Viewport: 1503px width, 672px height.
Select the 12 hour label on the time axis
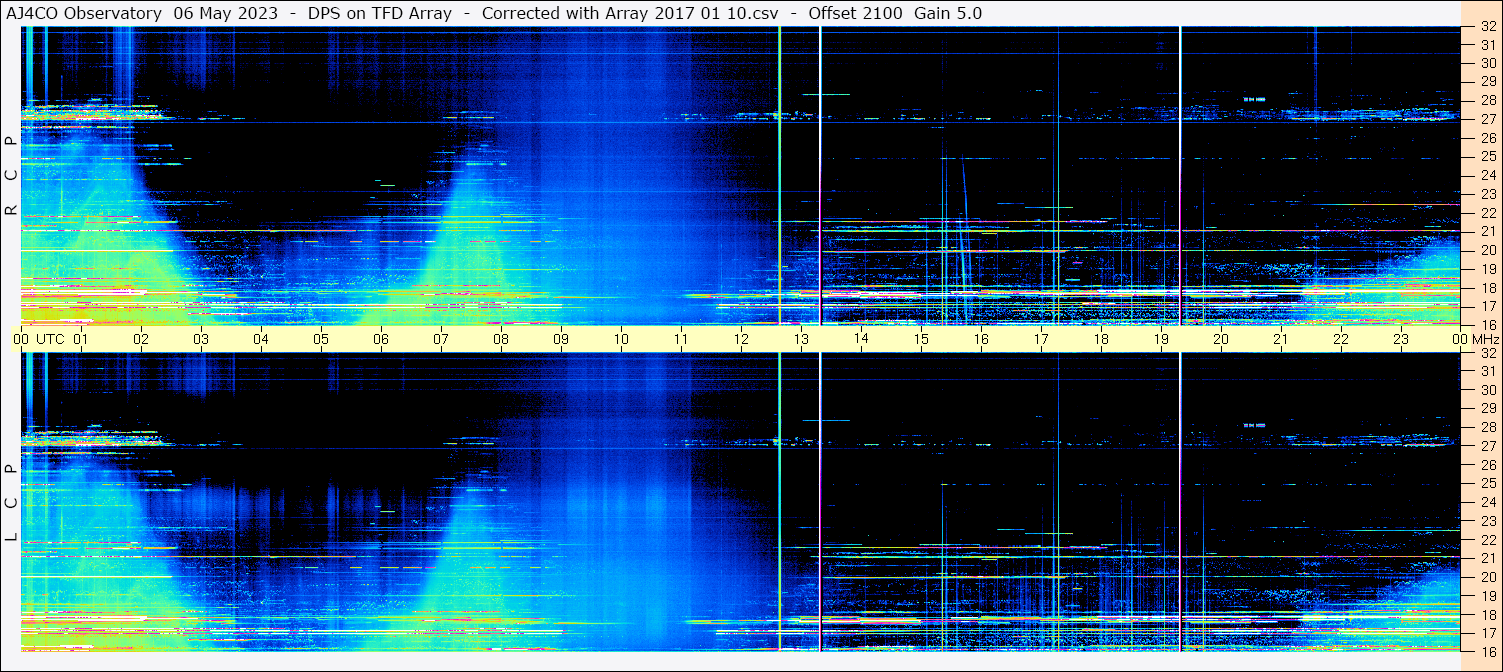coord(741,339)
